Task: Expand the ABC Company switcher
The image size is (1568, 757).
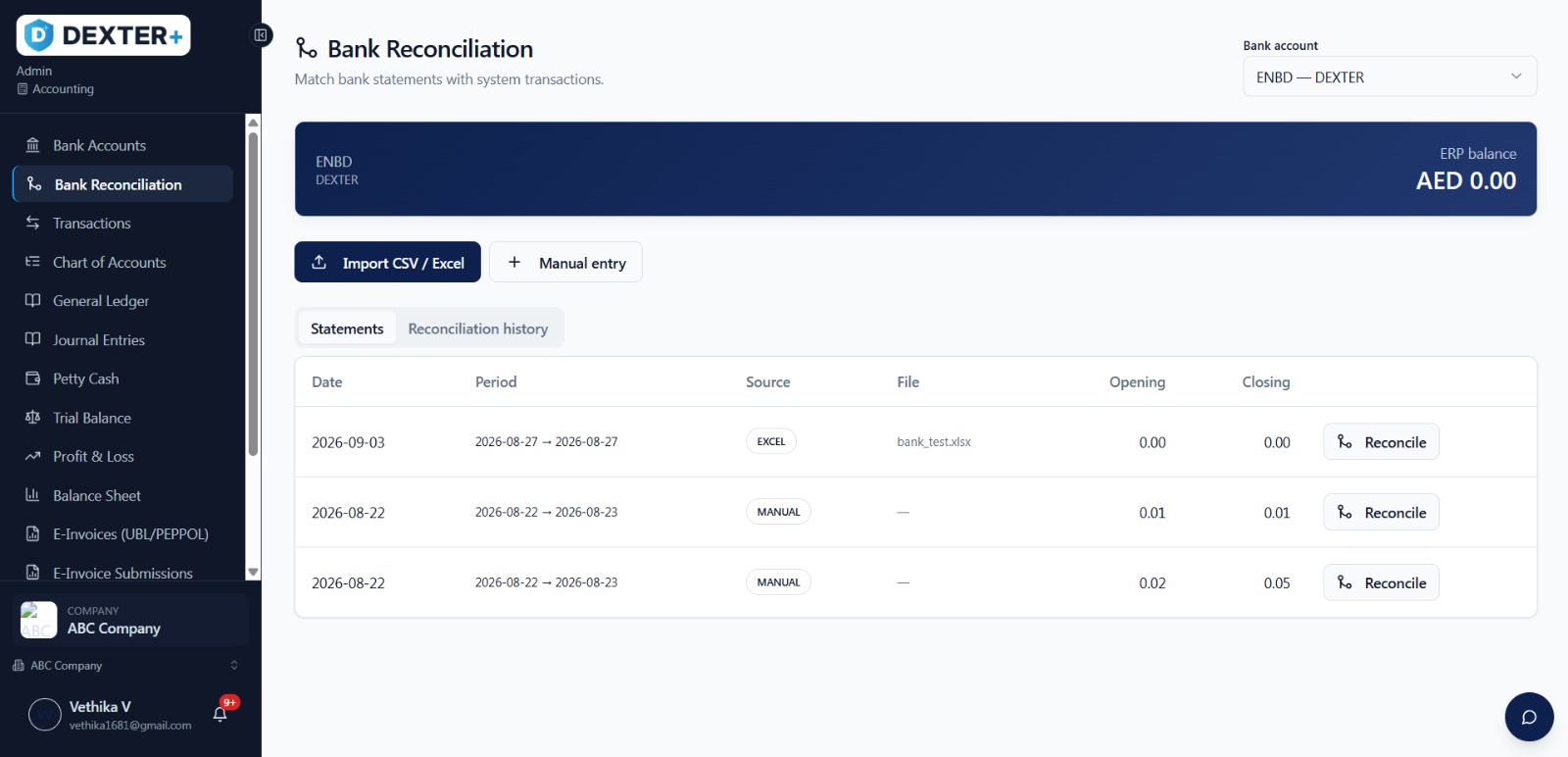Action: (x=125, y=665)
